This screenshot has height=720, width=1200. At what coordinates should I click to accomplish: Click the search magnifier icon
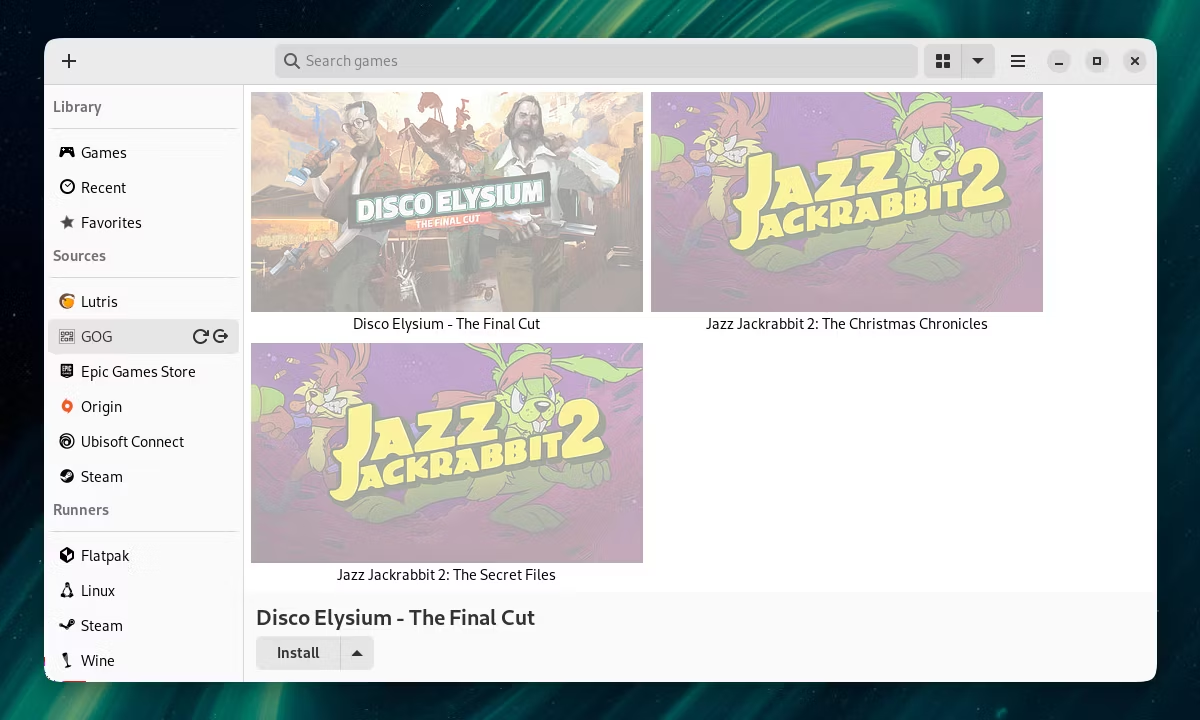point(292,61)
